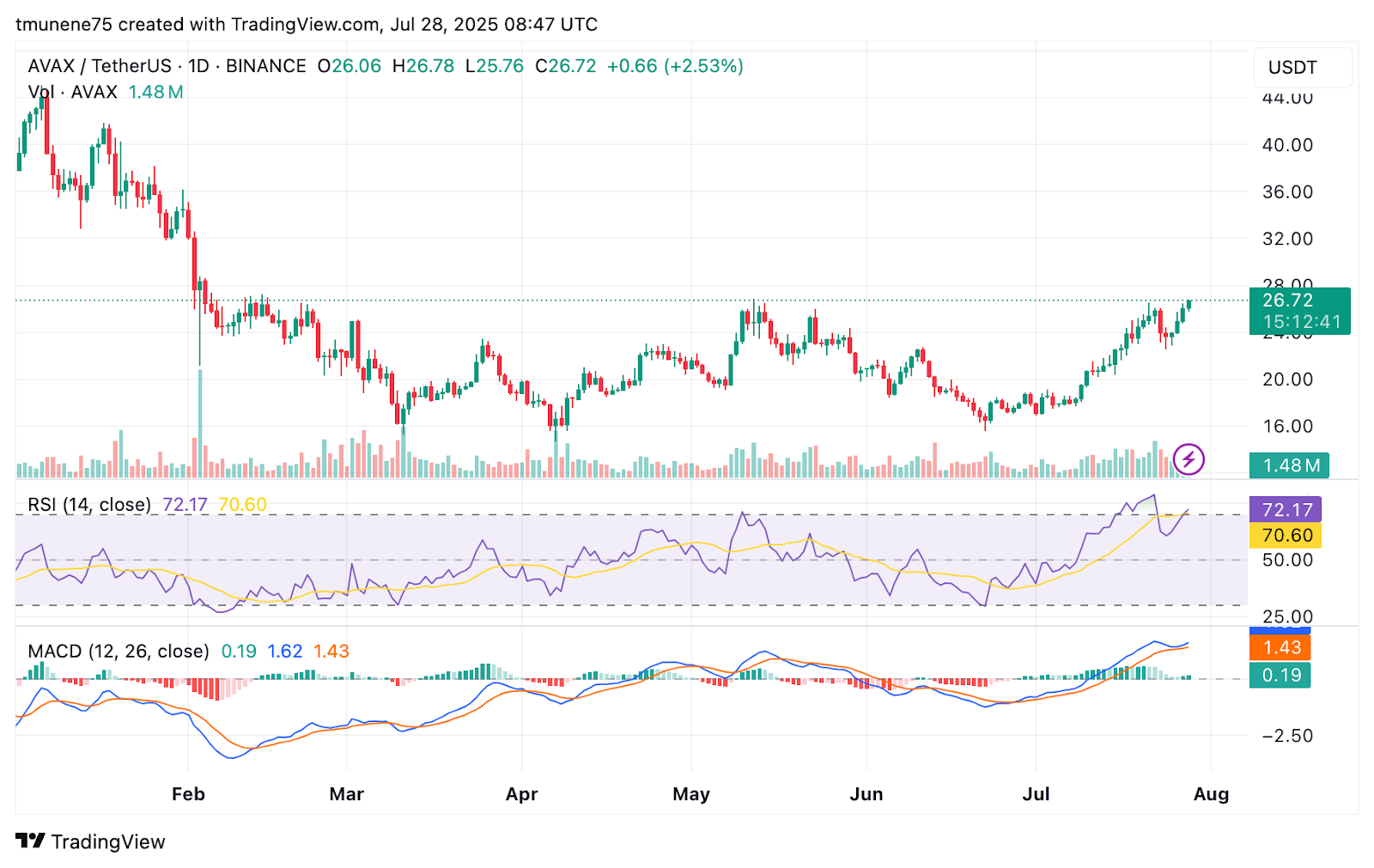Click the L25.76 low price value
The width and height of the screenshot is (1374, 868).
[495, 66]
